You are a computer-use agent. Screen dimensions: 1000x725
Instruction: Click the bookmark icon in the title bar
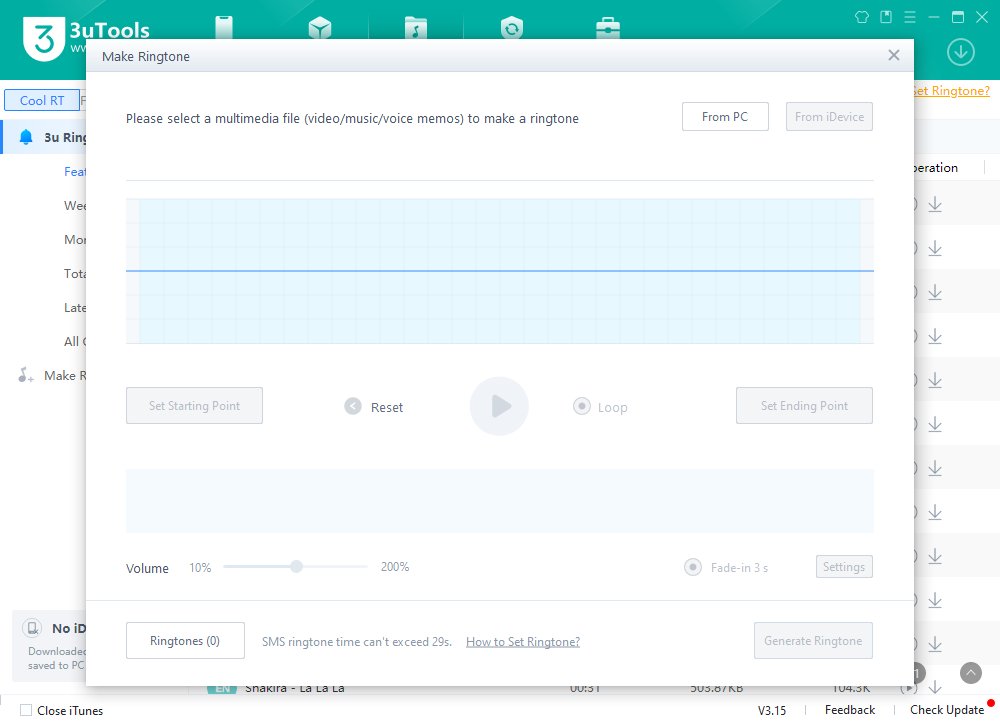886,17
